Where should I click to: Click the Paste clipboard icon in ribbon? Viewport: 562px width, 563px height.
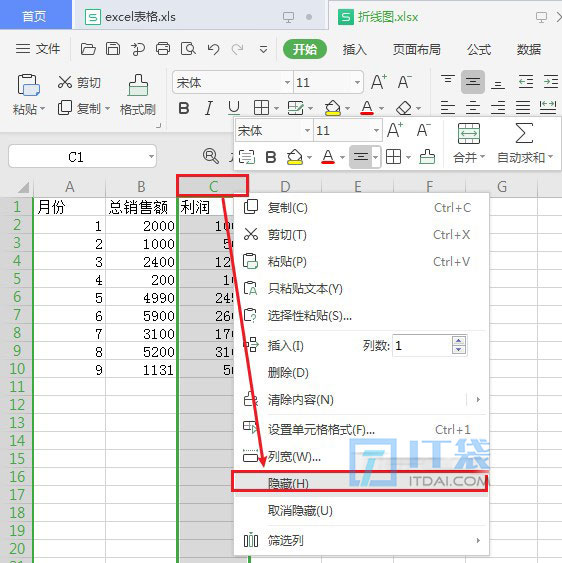click(x=28, y=85)
